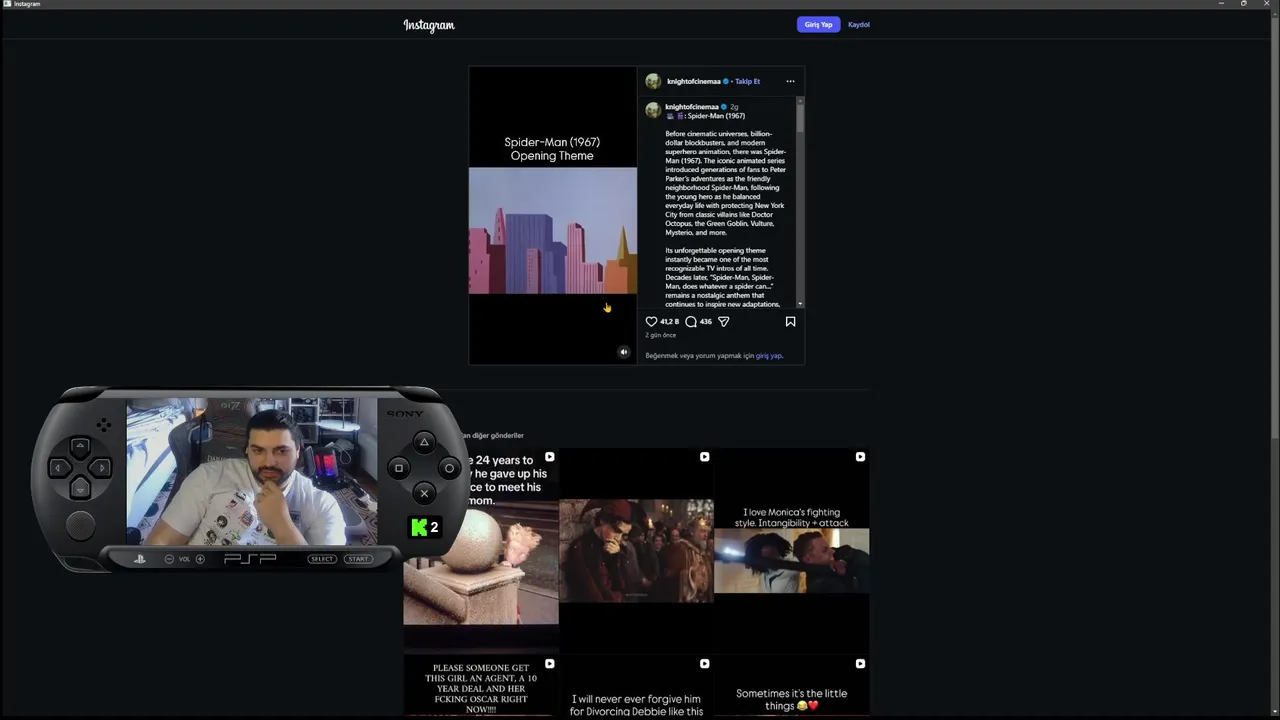Open the 'I love Monica's fighting style' reel
This screenshot has width=1280, height=720.
(792, 550)
